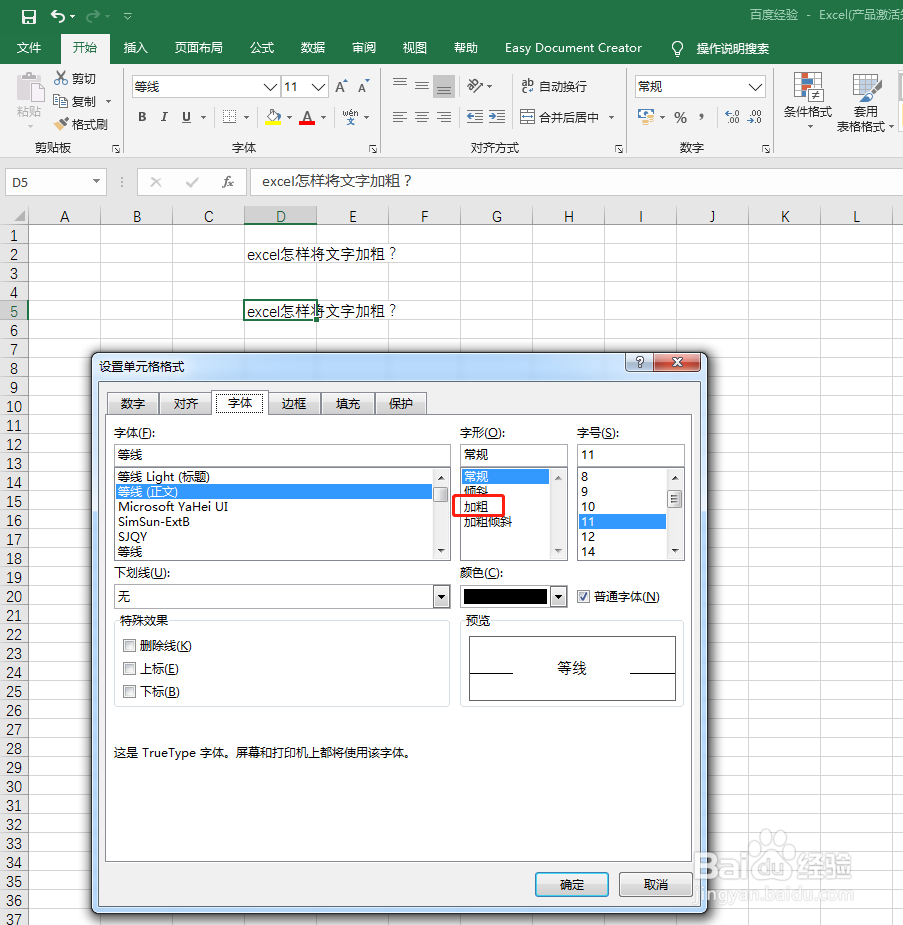This screenshot has height=925, width=903.
Task: Open the 页面布局 ribbon tab
Action: 199,48
